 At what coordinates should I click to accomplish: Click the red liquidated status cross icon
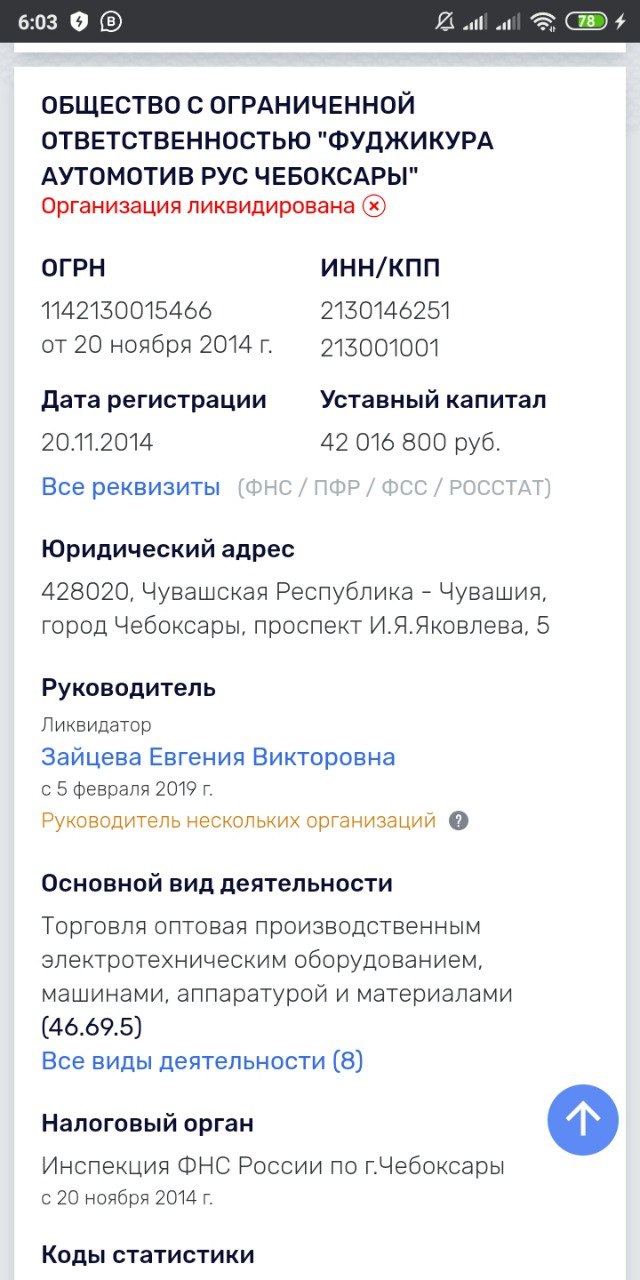pos(373,206)
